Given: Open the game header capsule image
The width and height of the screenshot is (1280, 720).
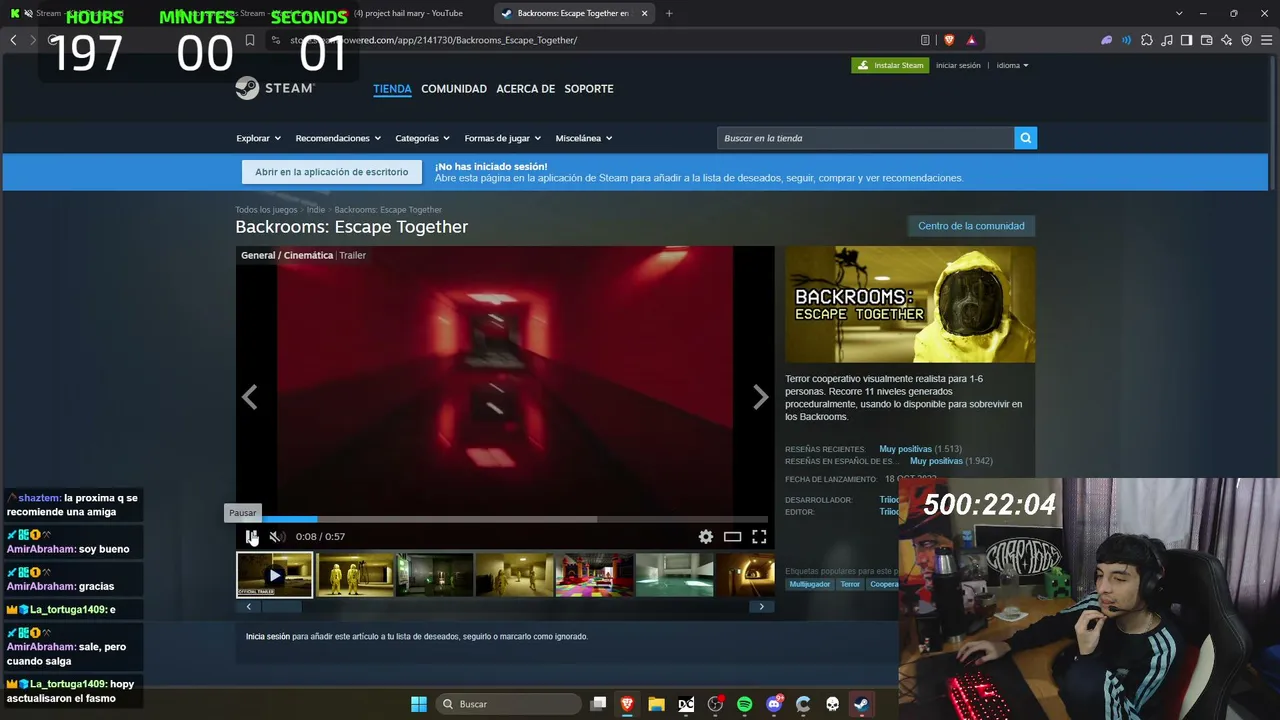Looking at the screenshot, I should [x=910, y=305].
